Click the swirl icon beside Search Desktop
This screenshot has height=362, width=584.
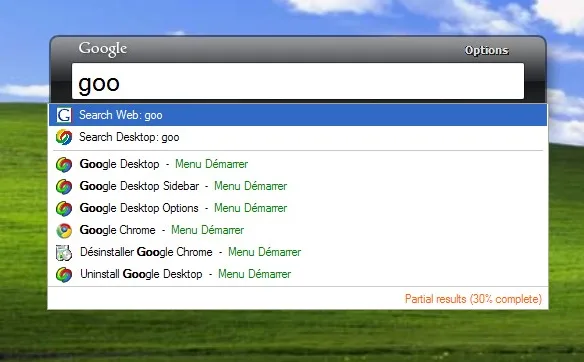tap(64, 137)
